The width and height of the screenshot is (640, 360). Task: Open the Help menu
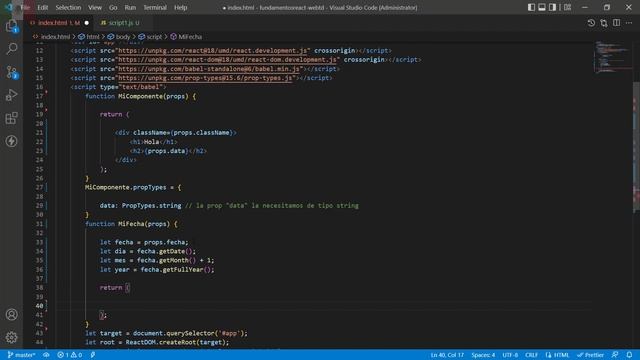[x=180, y=7]
